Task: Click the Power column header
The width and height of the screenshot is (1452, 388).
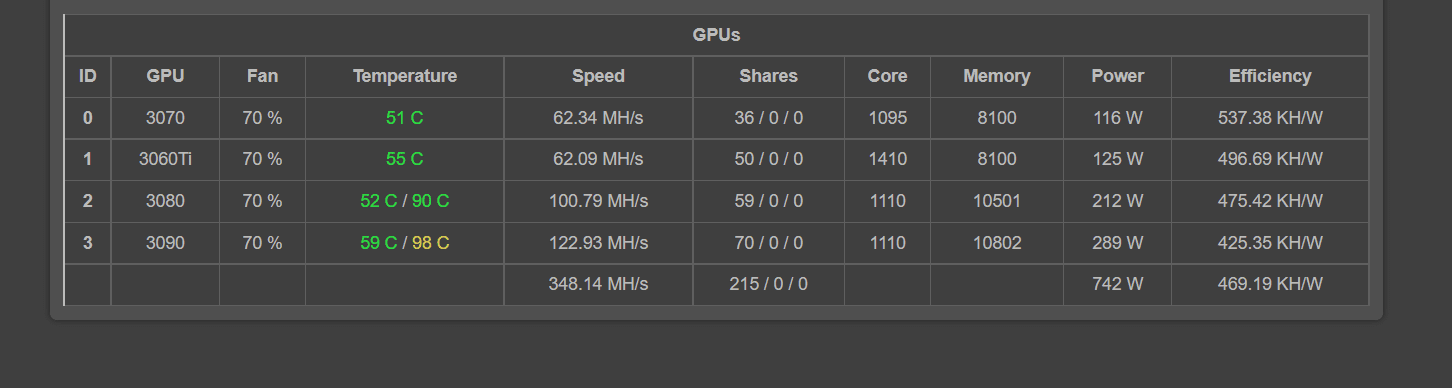Action: [x=1117, y=76]
